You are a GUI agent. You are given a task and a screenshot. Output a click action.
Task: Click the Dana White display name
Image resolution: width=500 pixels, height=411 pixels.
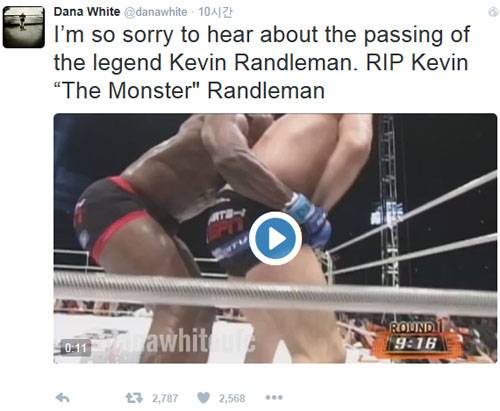pos(87,12)
